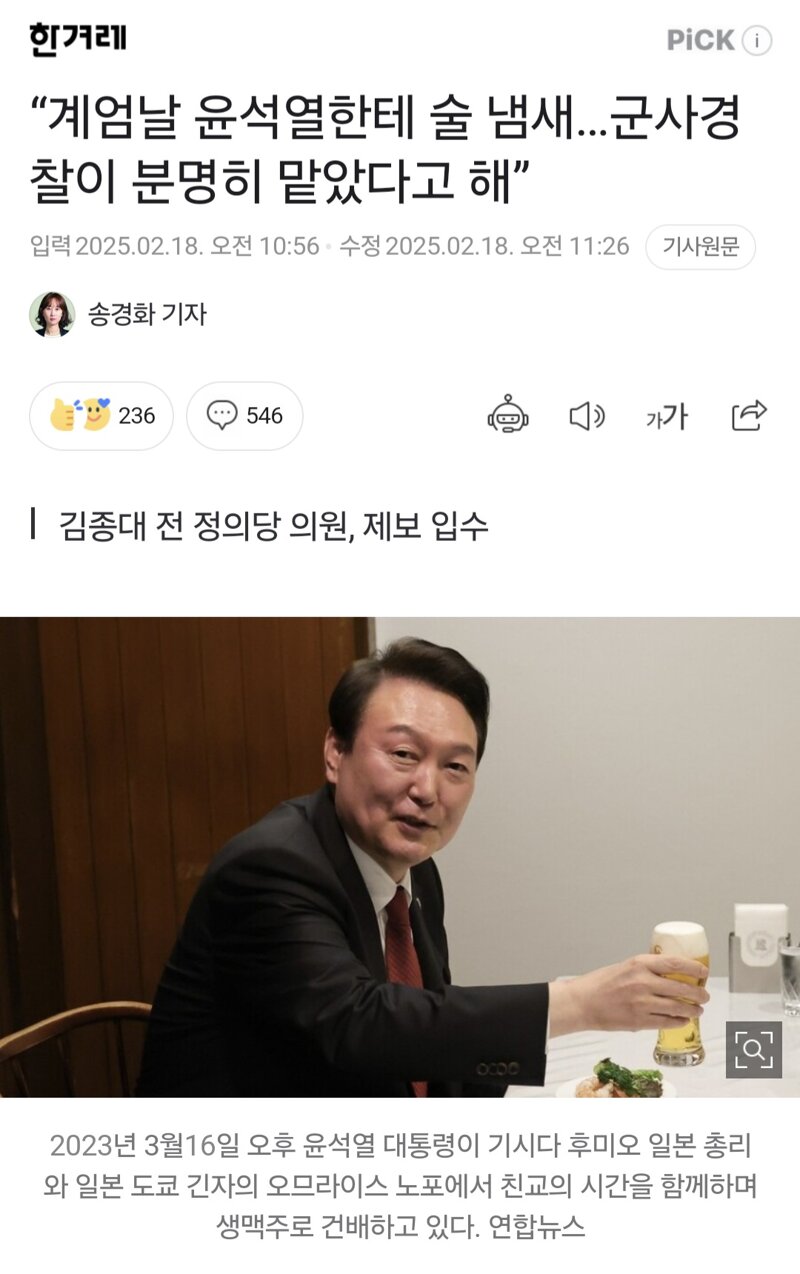Play article audio with speaker icon
The width and height of the screenshot is (800, 1274).
pos(587,416)
